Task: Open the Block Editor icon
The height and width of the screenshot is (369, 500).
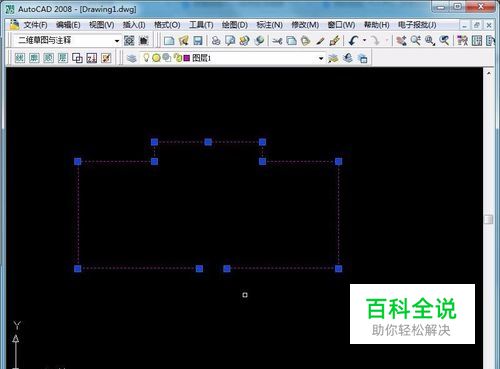Action: (334, 41)
